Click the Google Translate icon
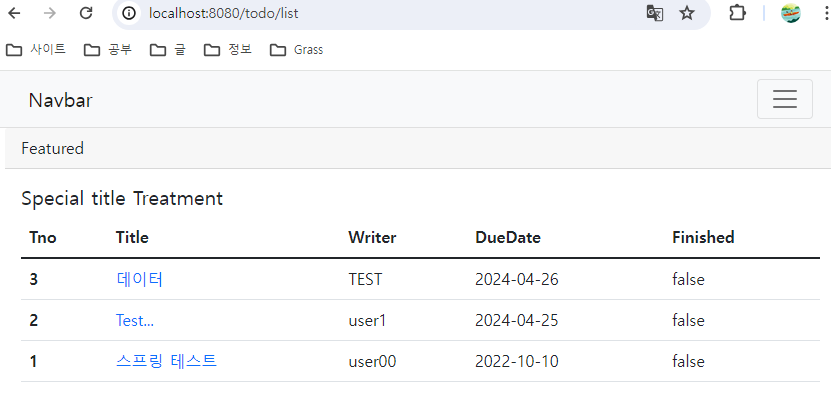 click(x=655, y=13)
